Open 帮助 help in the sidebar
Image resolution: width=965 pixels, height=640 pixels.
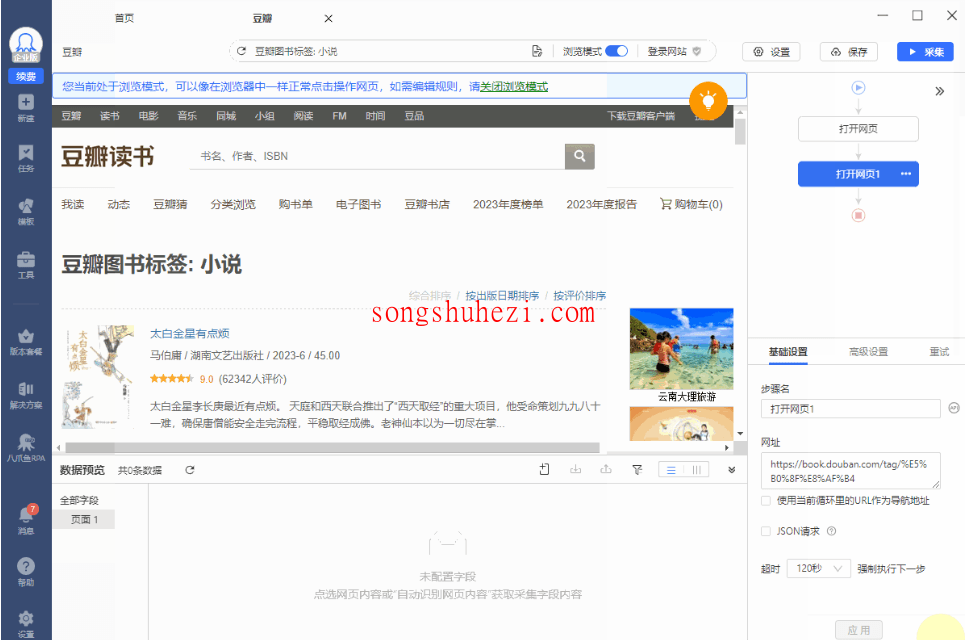(26, 572)
